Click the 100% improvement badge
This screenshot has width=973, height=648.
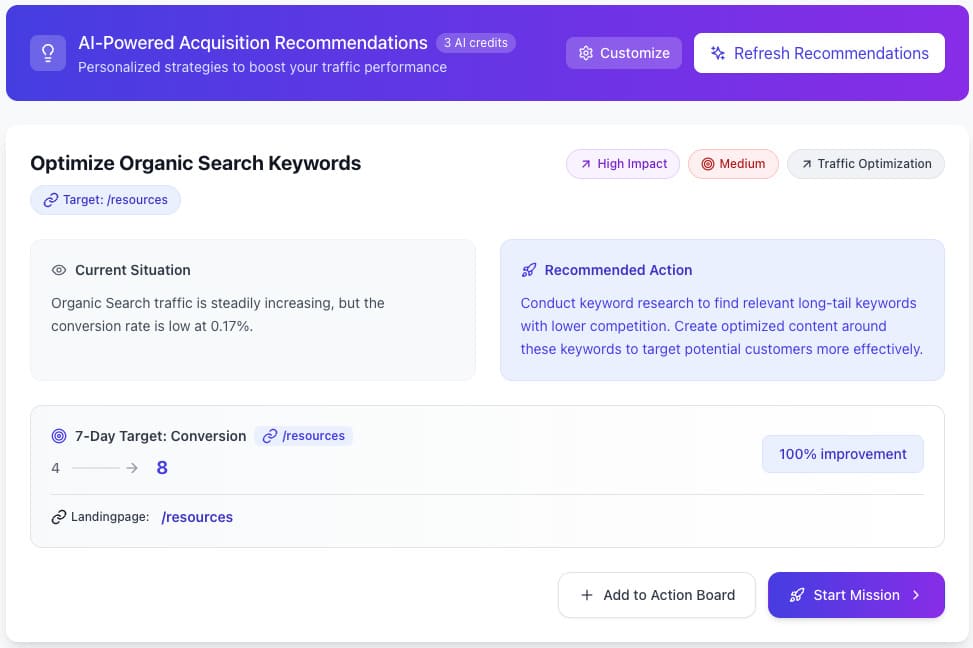point(843,454)
